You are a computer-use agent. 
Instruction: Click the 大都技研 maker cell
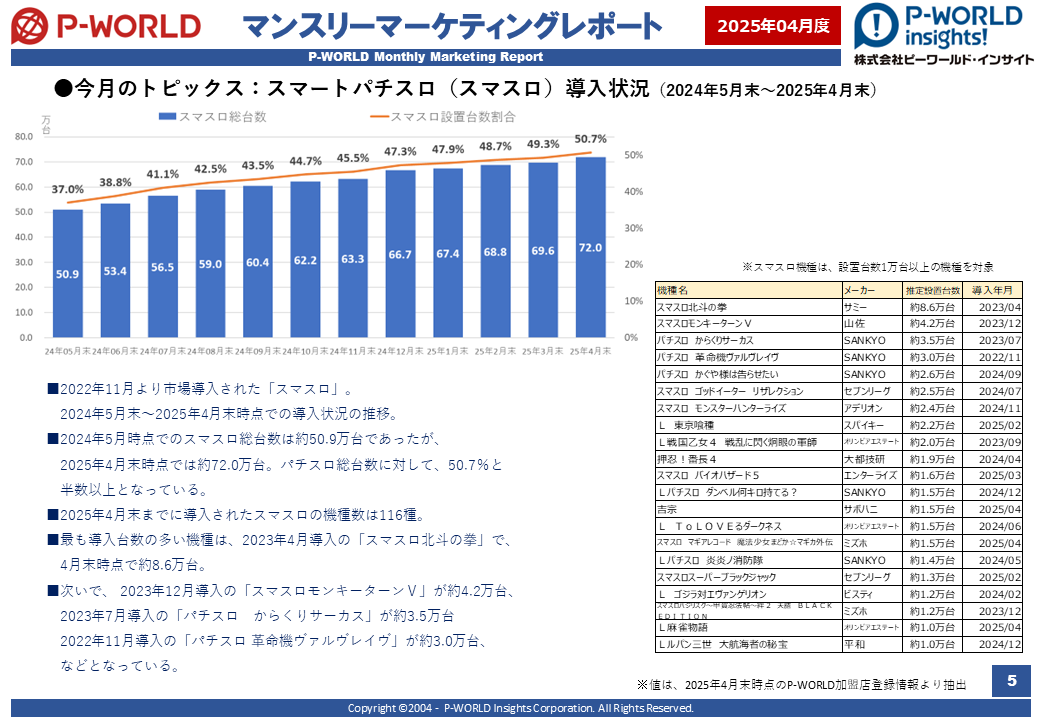(x=872, y=459)
